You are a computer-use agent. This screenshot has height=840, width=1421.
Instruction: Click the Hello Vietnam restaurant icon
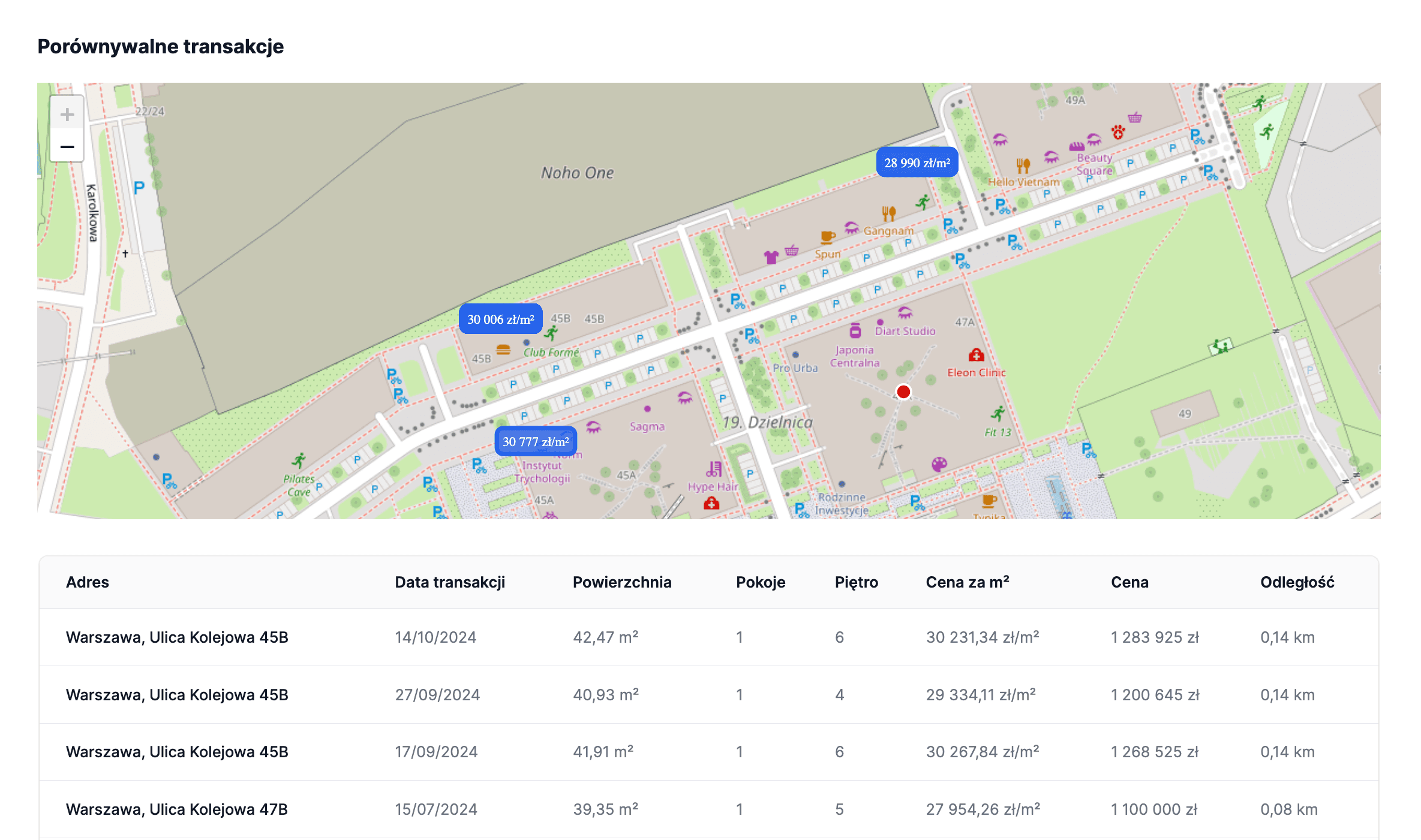point(1023,165)
